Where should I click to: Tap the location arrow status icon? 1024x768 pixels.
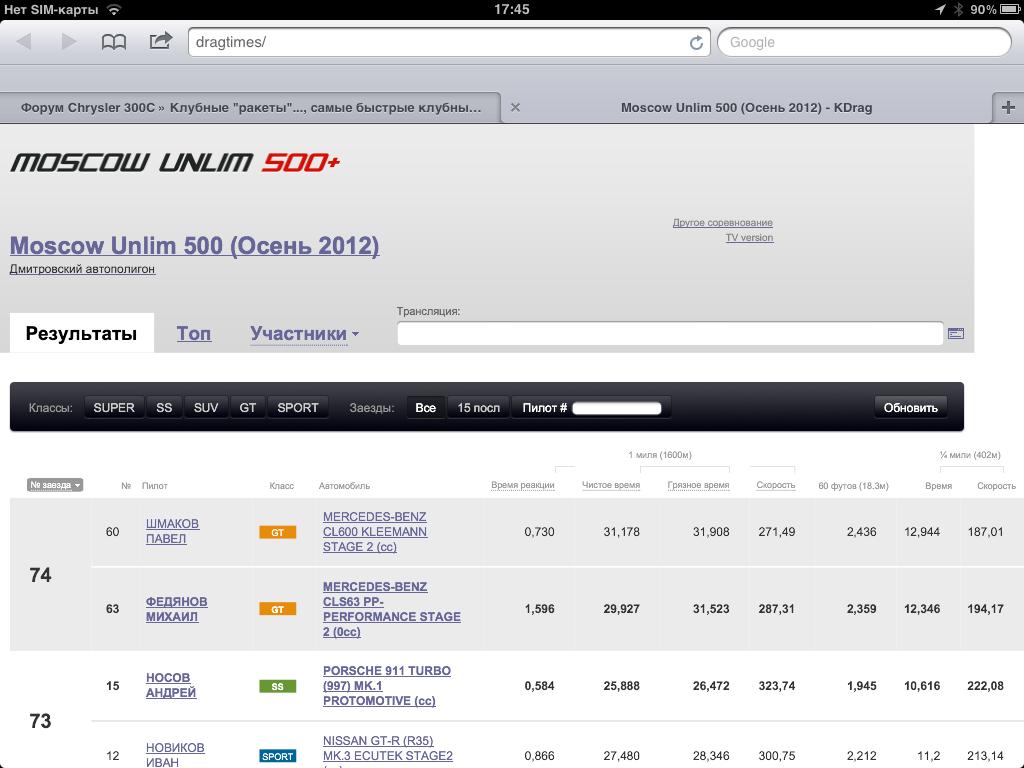pyautogui.click(x=940, y=9)
